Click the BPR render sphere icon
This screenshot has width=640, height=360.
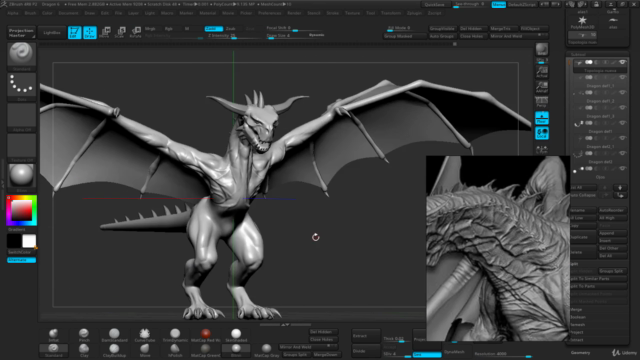click(542, 49)
